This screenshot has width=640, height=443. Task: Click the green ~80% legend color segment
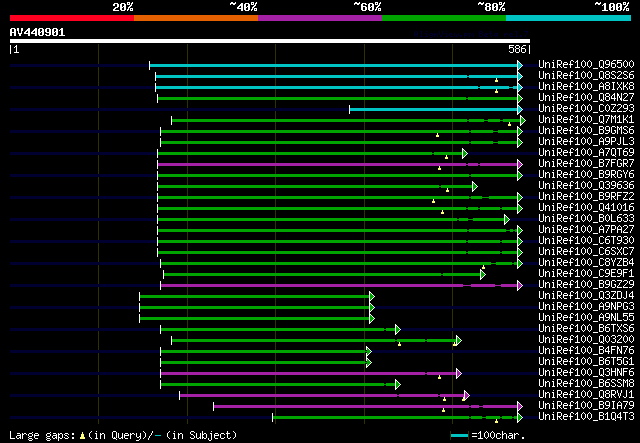(x=444, y=18)
